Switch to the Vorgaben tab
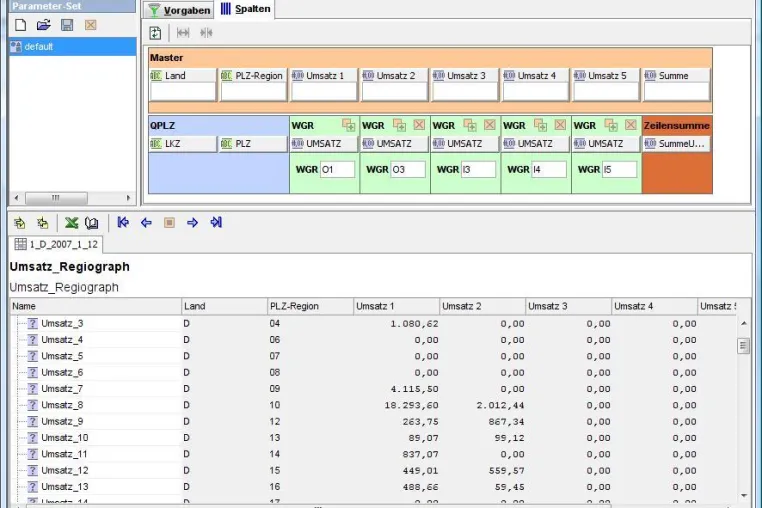The height and width of the screenshot is (508, 762). click(x=179, y=10)
